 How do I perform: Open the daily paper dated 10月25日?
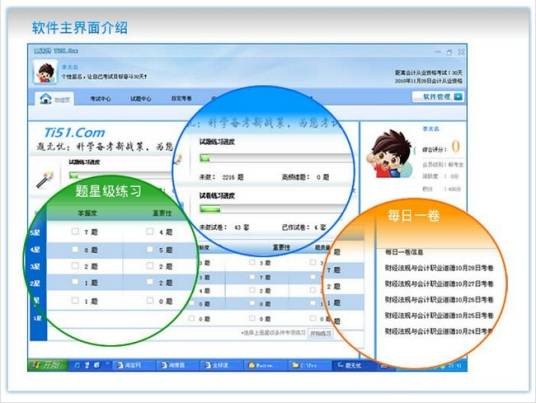(439, 315)
